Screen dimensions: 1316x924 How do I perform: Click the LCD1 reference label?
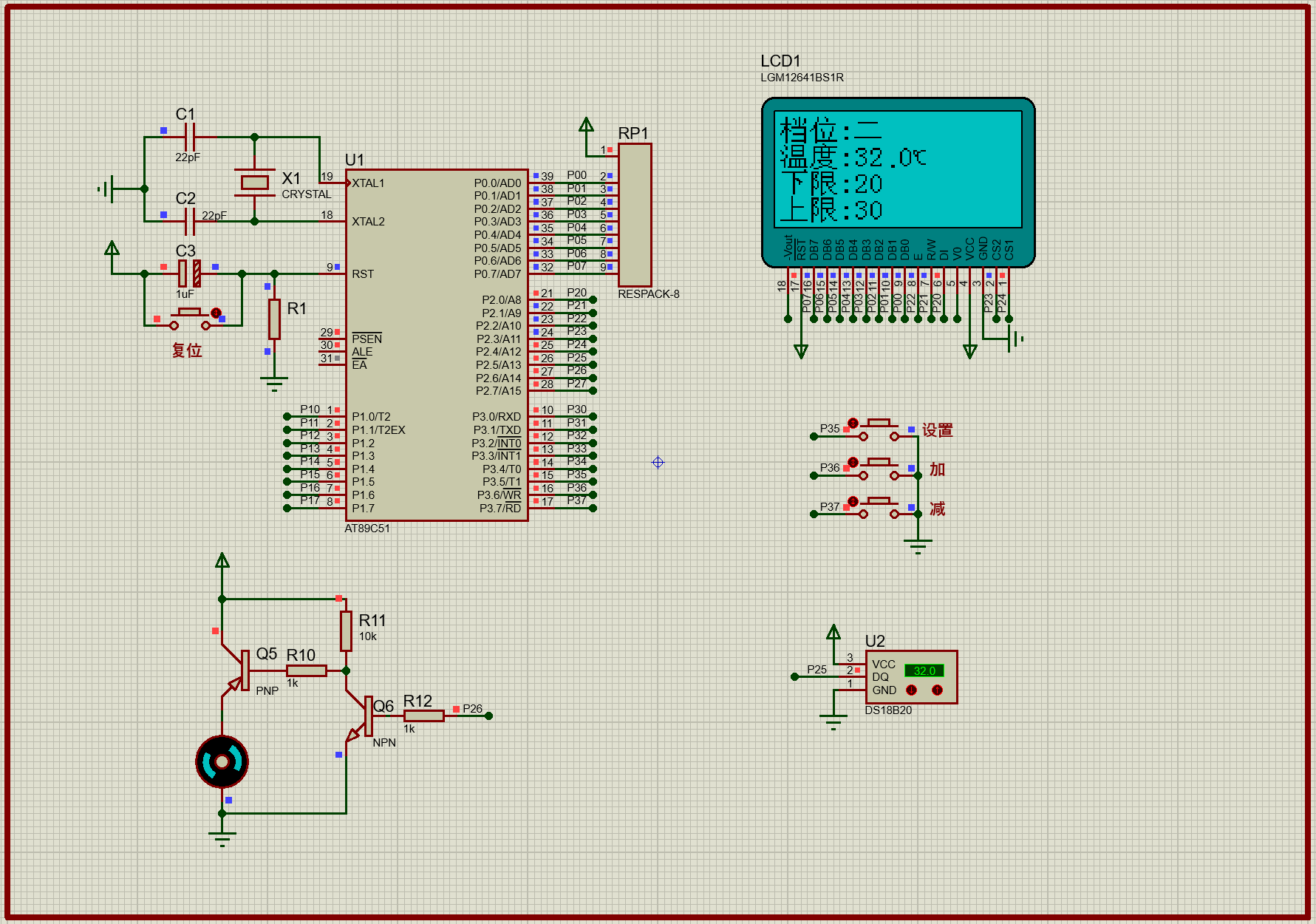[x=780, y=61]
